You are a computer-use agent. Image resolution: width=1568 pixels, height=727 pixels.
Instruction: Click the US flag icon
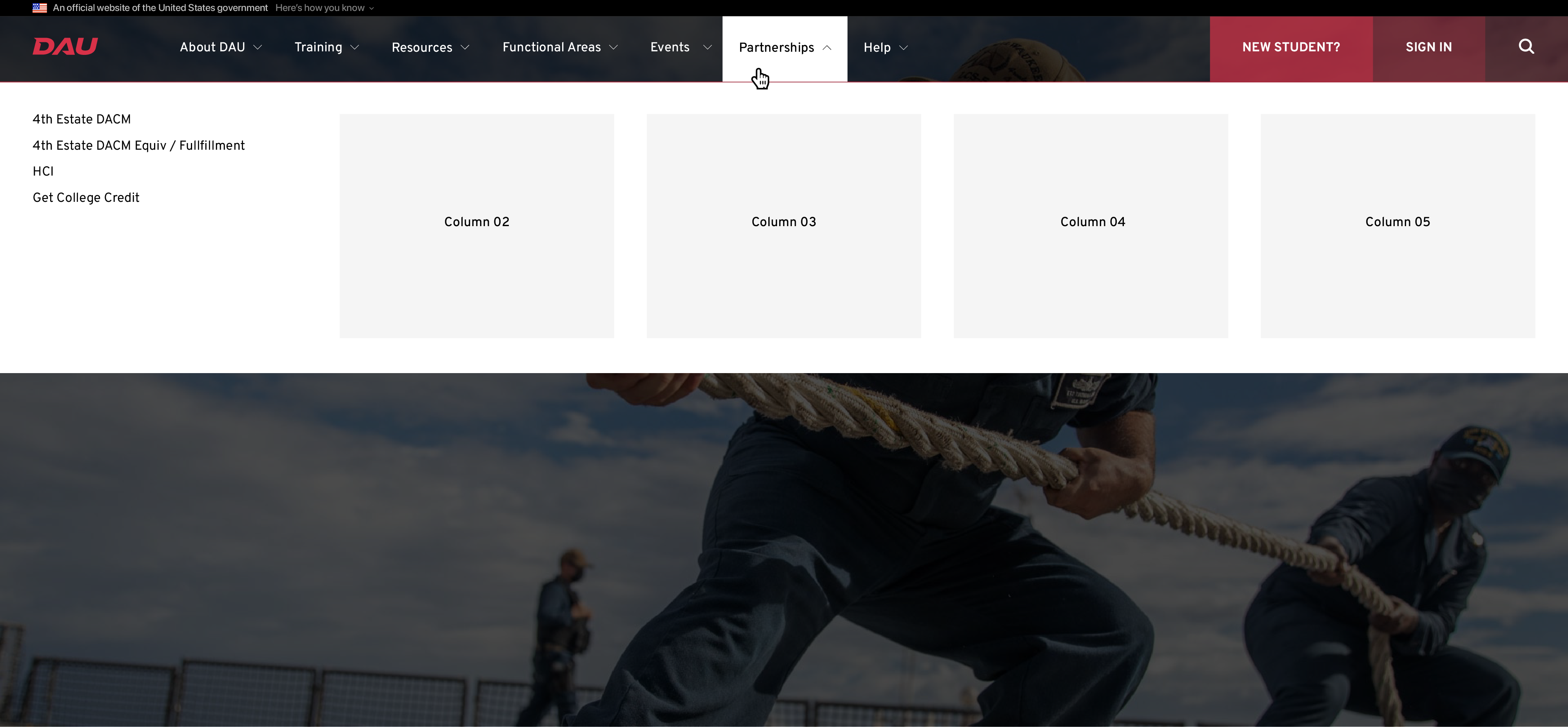40,8
